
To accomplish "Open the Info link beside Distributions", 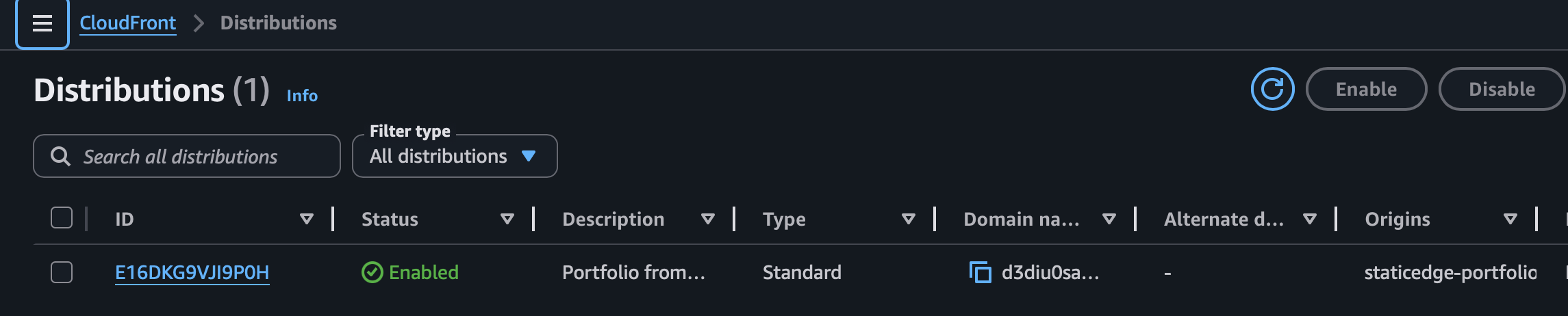I will [x=302, y=96].
